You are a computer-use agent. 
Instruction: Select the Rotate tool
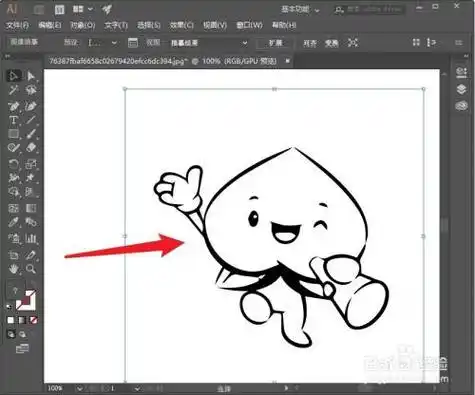[x=13, y=164]
